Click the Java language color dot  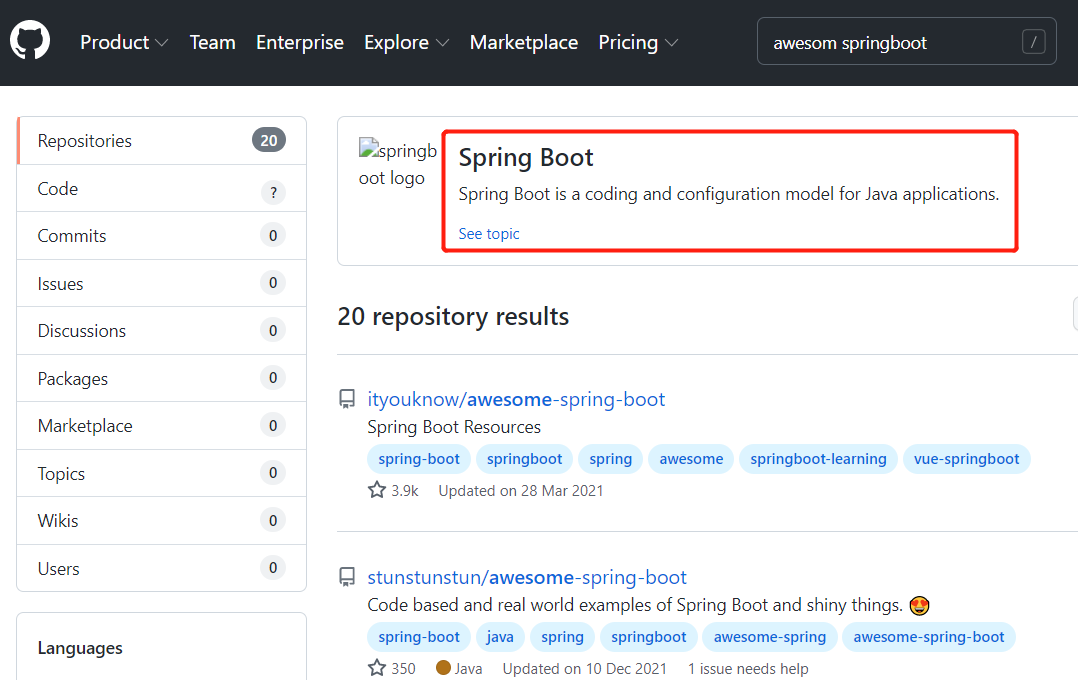tap(443, 667)
